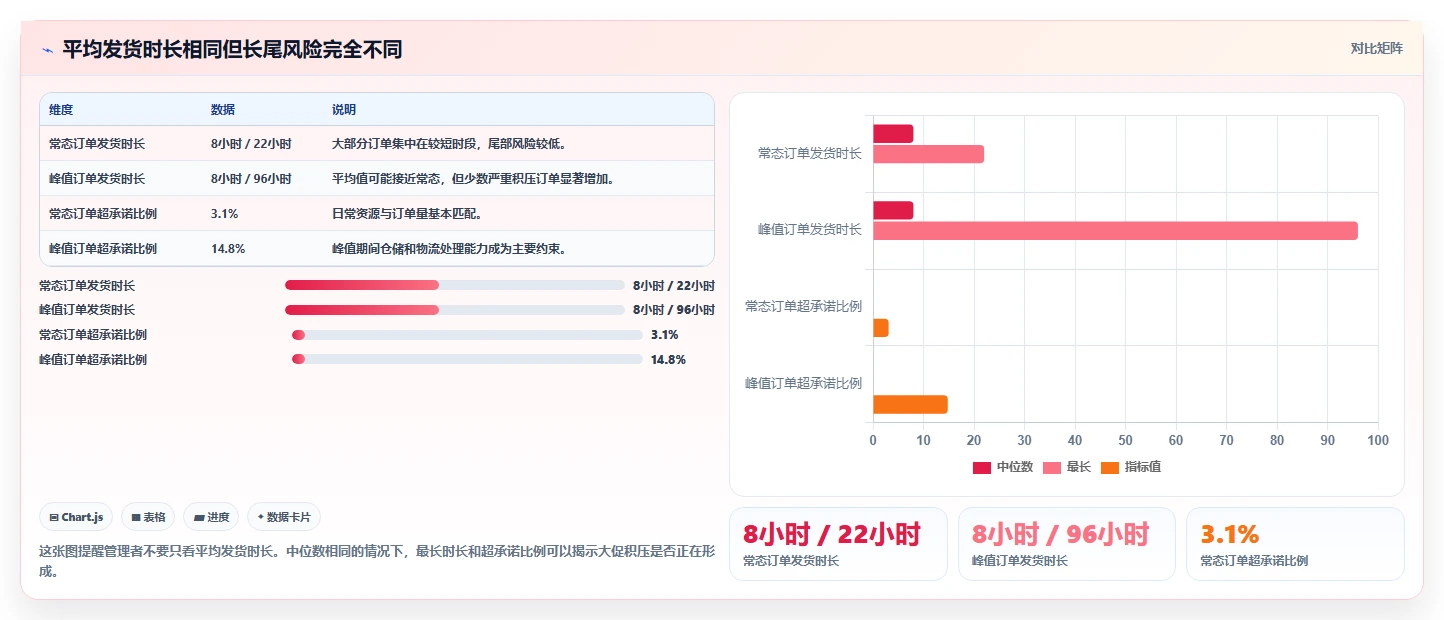The image size is (1444, 620).
Task: Click the 96-hour longest bar for 峰值订单发货时长
Action: tap(1115, 231)
